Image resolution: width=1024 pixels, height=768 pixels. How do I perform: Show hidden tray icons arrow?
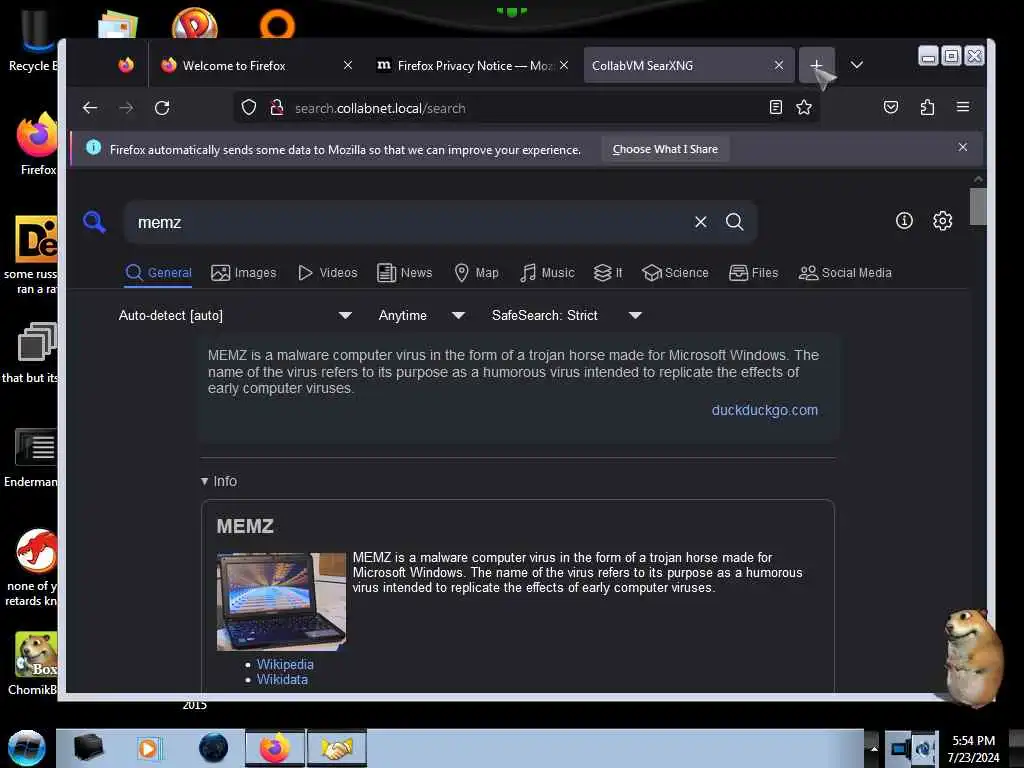click(x=874, y=748)
